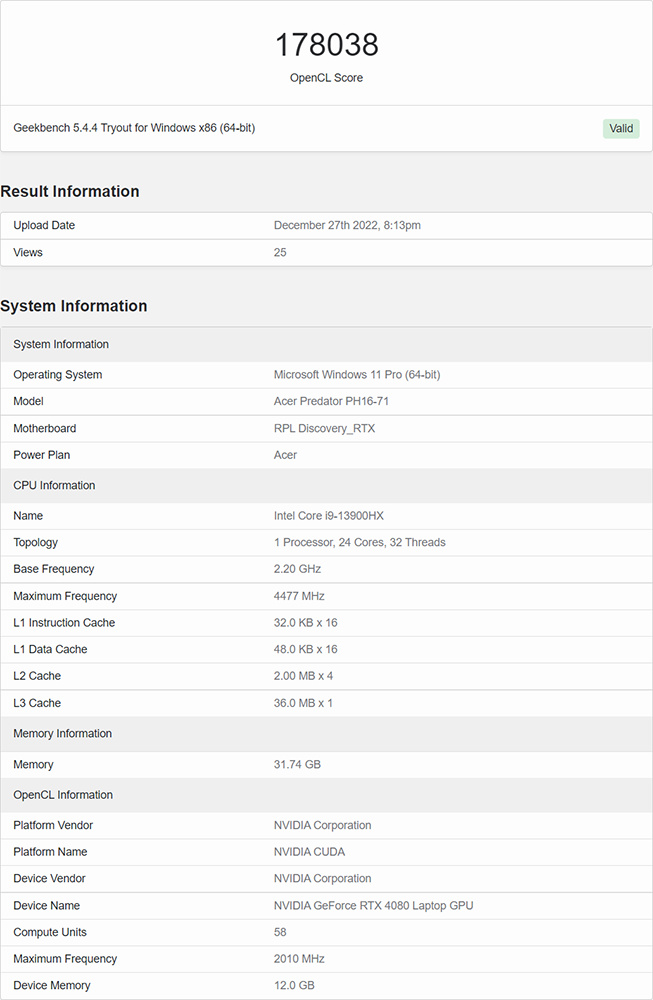Click the Intel Core i9-13900HX name

coord(328,516)
